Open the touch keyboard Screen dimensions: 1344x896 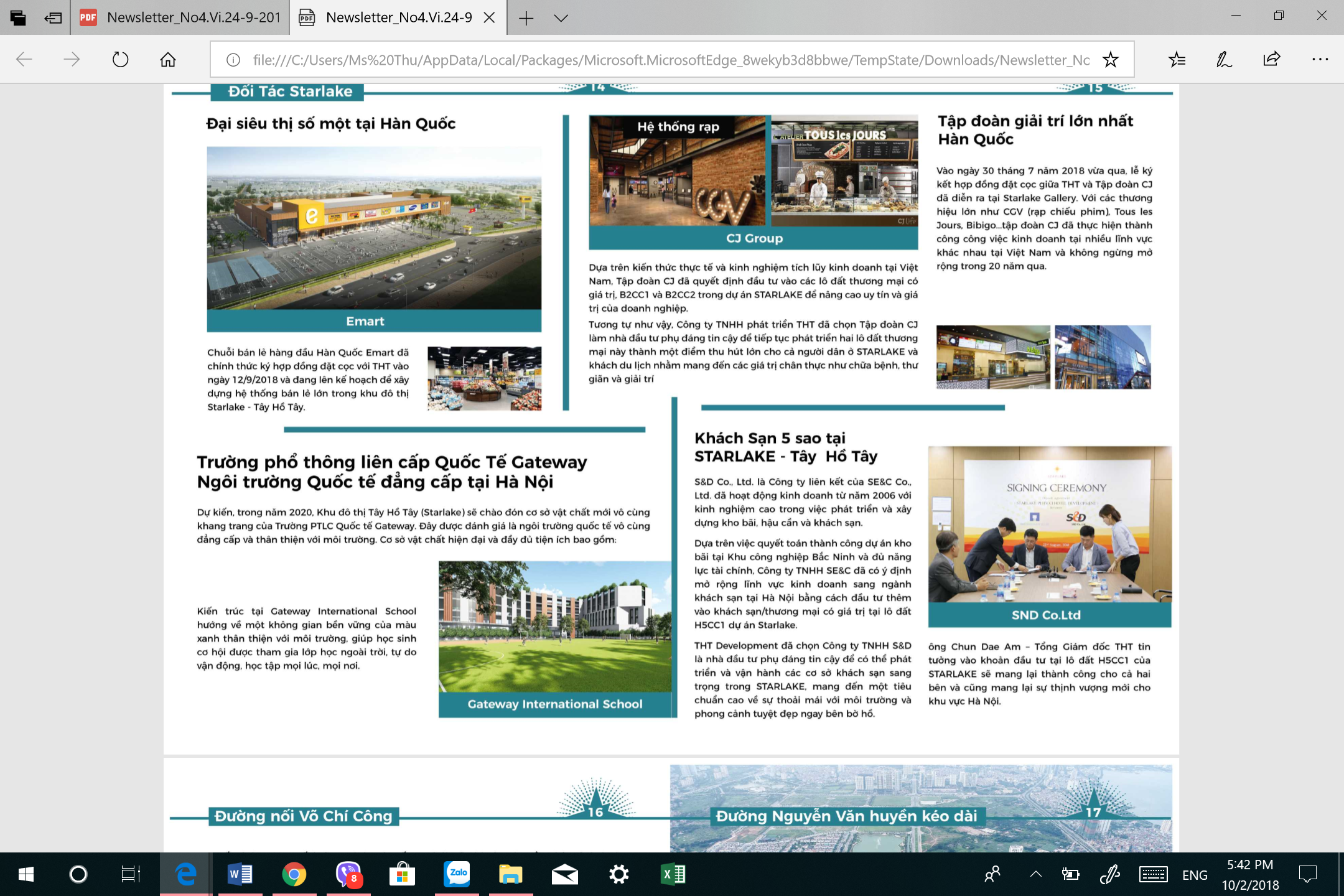(x=1153, y=874)
